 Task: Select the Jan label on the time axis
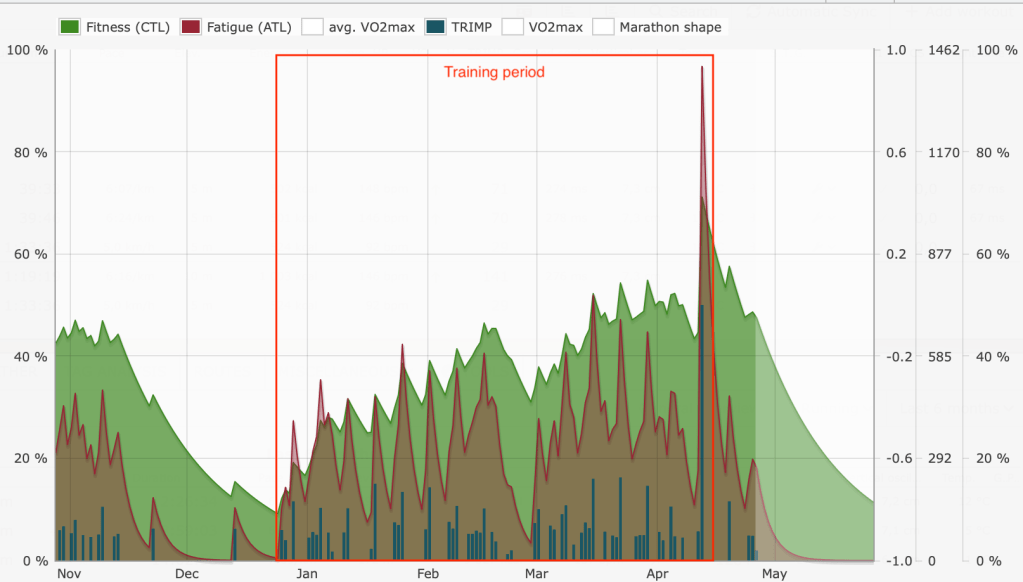pos(307,574)
